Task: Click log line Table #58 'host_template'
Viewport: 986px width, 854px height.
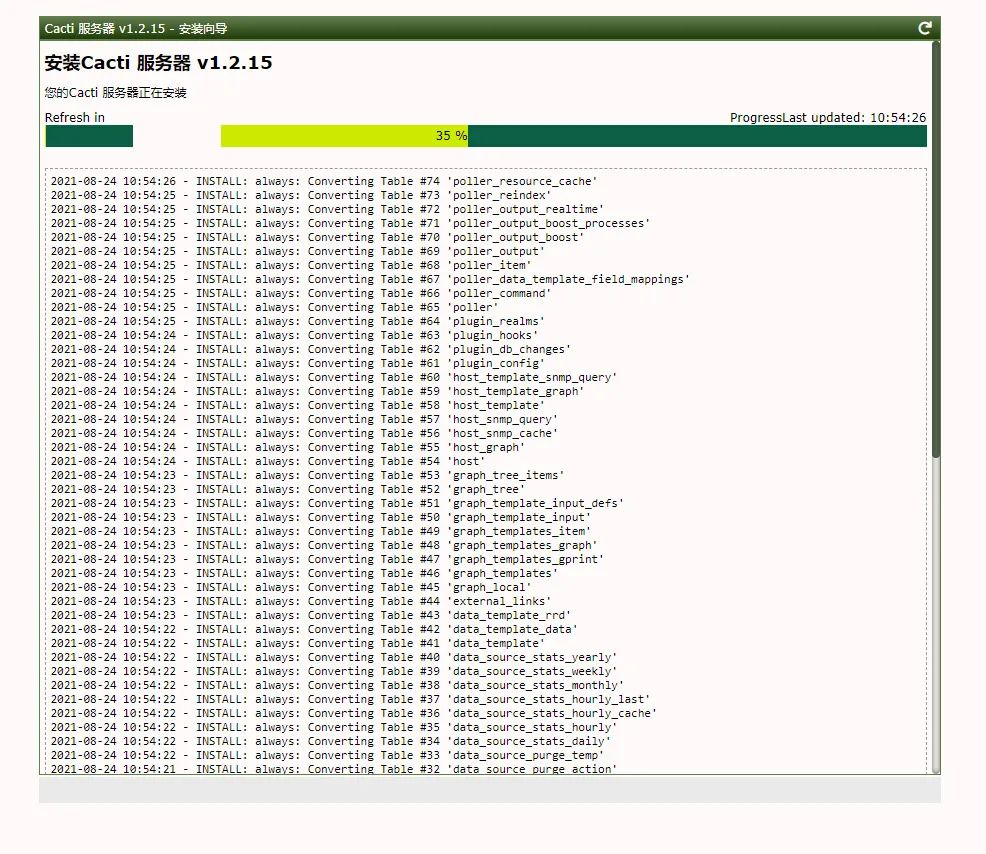Action: click(297, 405)
